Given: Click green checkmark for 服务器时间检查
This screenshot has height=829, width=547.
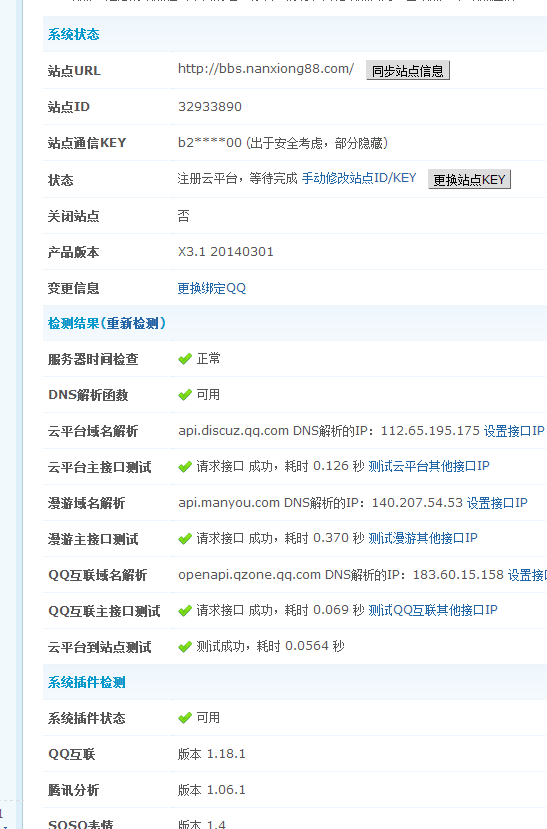Looking at the screenshot, I should (185, 359).
